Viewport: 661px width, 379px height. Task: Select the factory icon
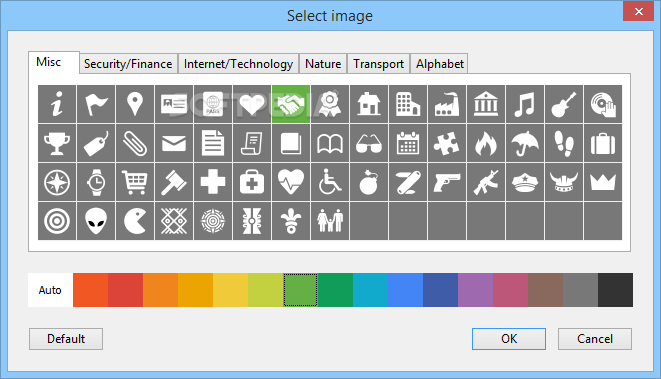[x=447, y=104]
